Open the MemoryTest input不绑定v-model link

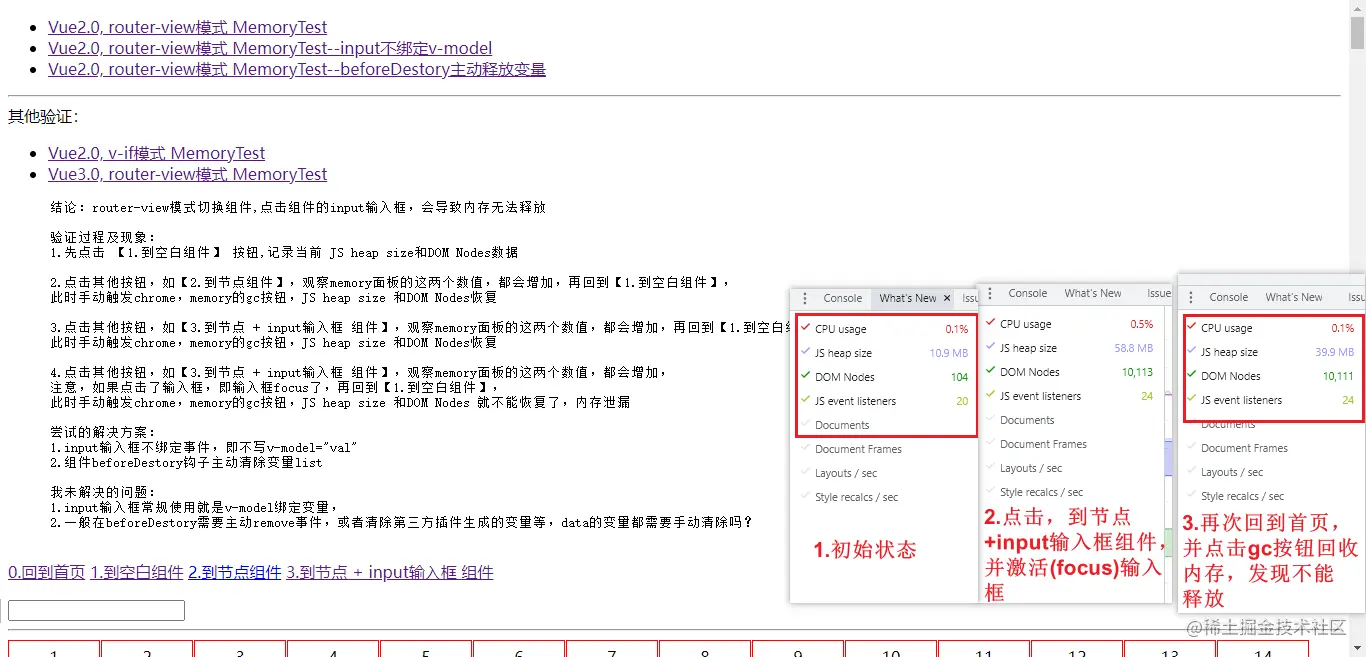coord(270,48)
